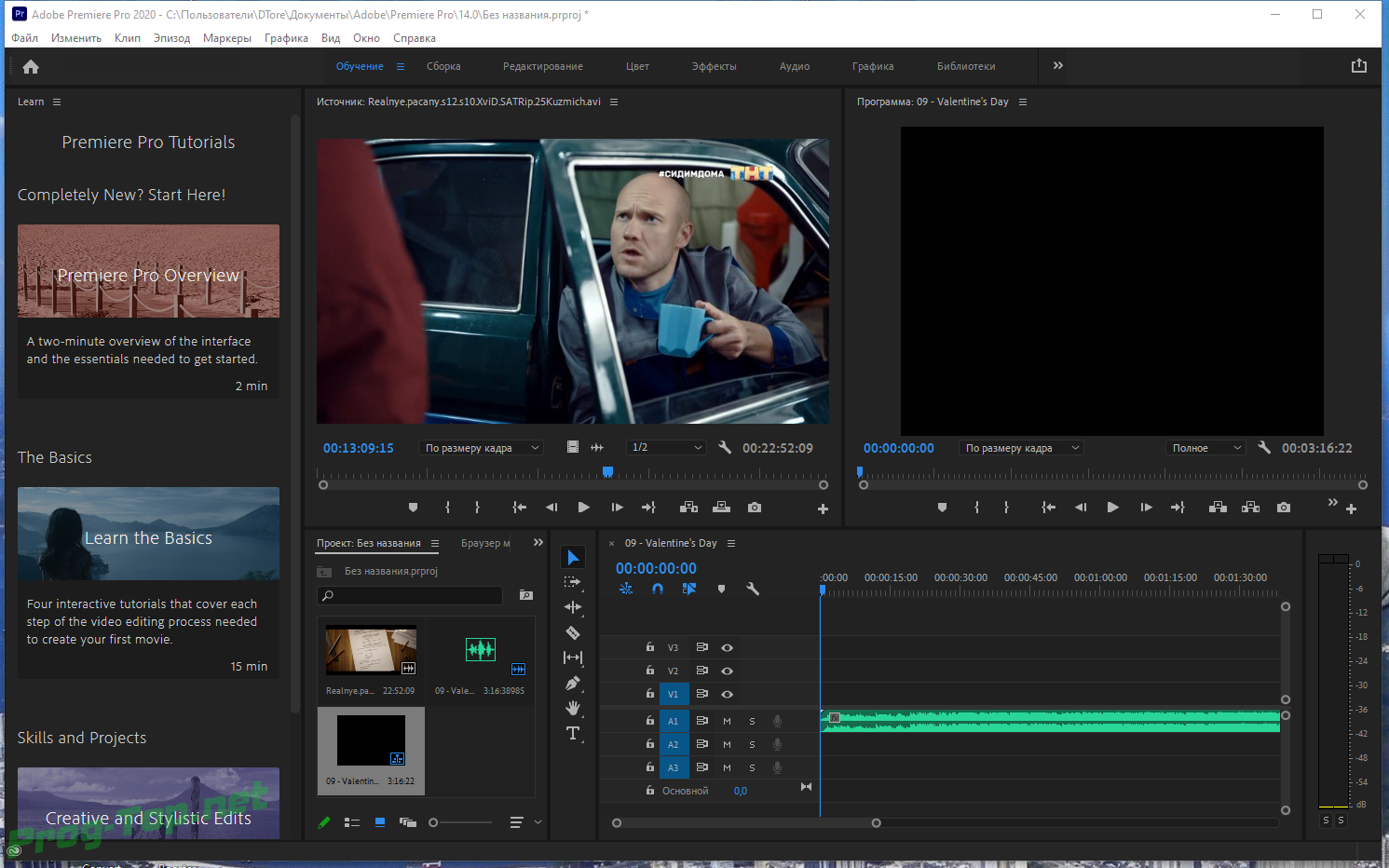
Task: Switch Project panel to list view
Action: pyautogui.click(x=352, y=822)
